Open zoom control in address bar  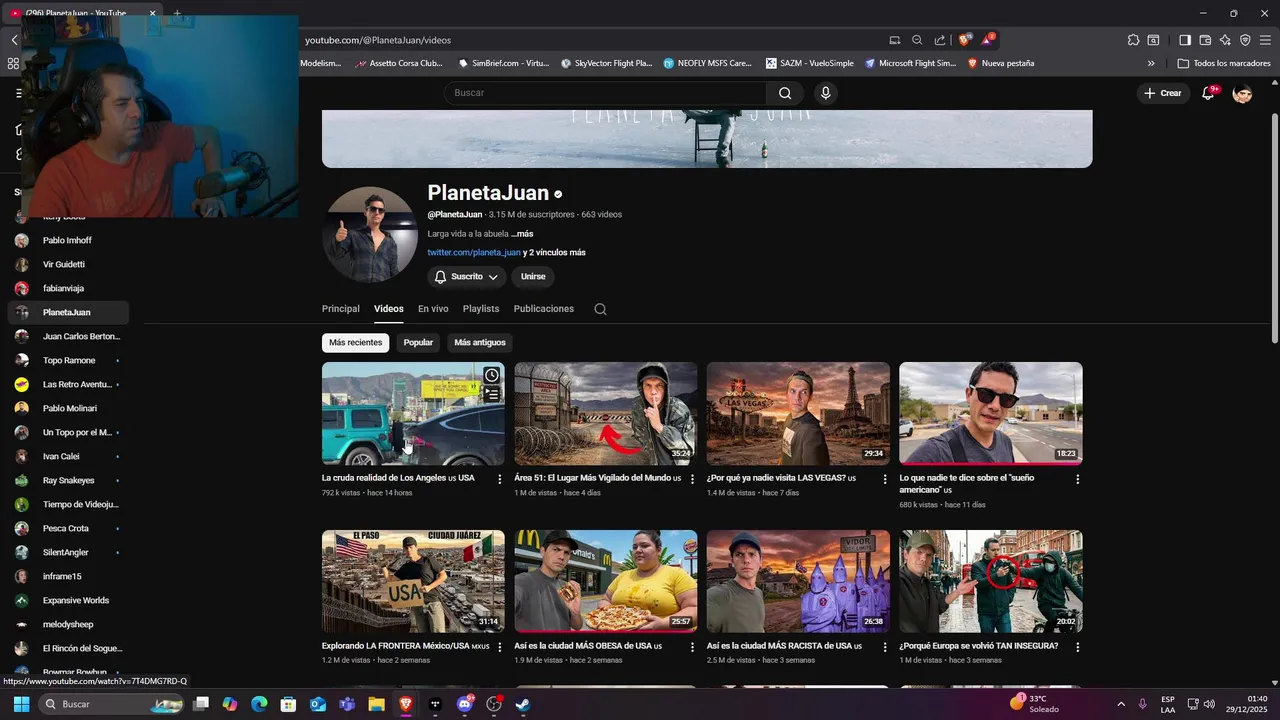(x=917, y=40)
